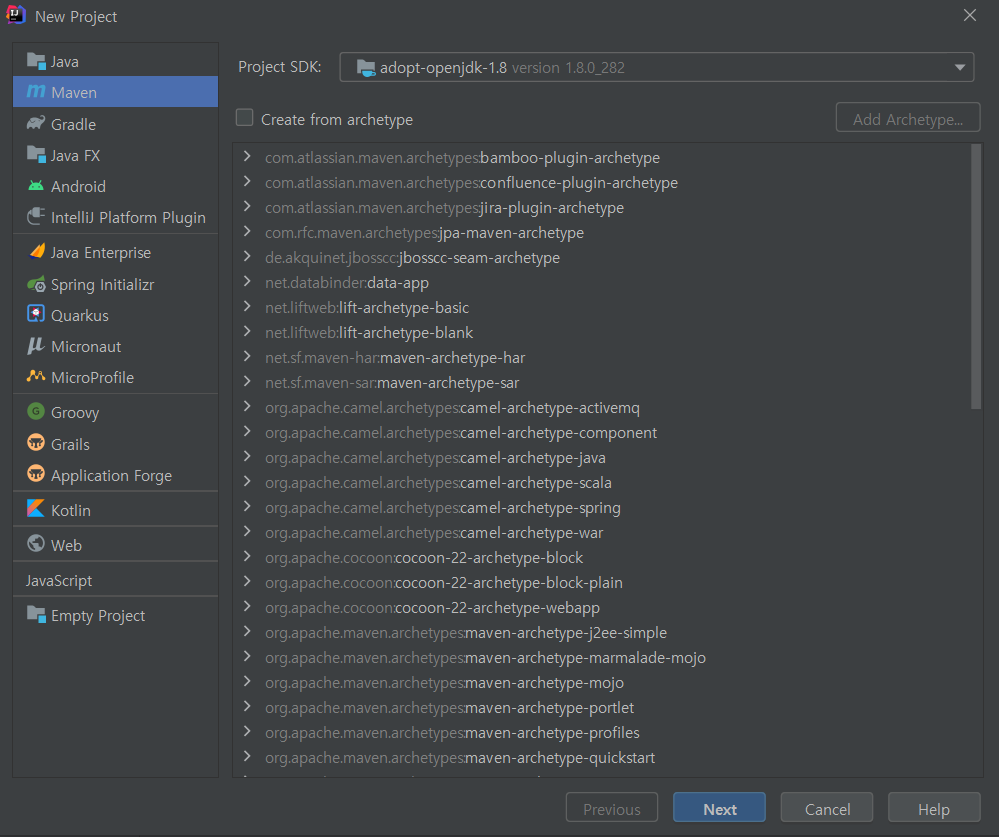Select maven-archetype-har row

pyautogui.click(x=601, y=357)
